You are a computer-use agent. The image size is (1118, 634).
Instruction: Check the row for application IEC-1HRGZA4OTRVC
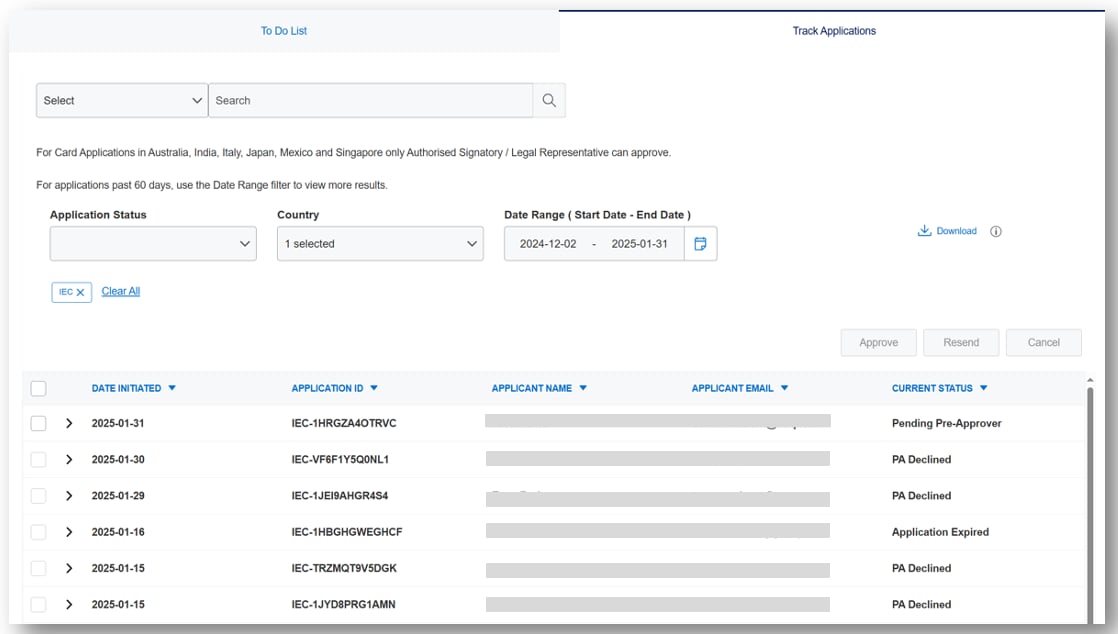click(x=37, y=422)
